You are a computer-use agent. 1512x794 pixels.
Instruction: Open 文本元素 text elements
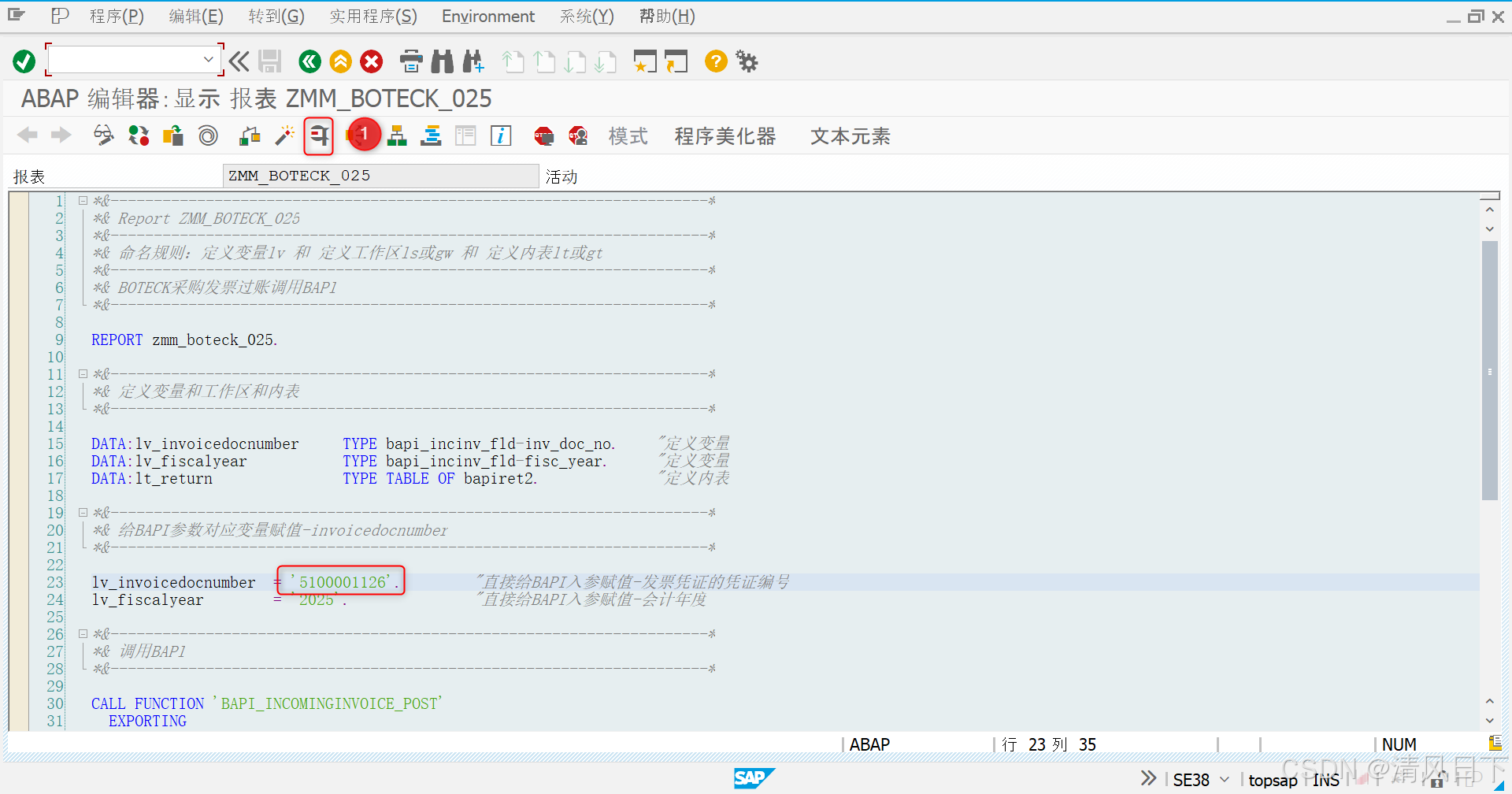point(849,135)
